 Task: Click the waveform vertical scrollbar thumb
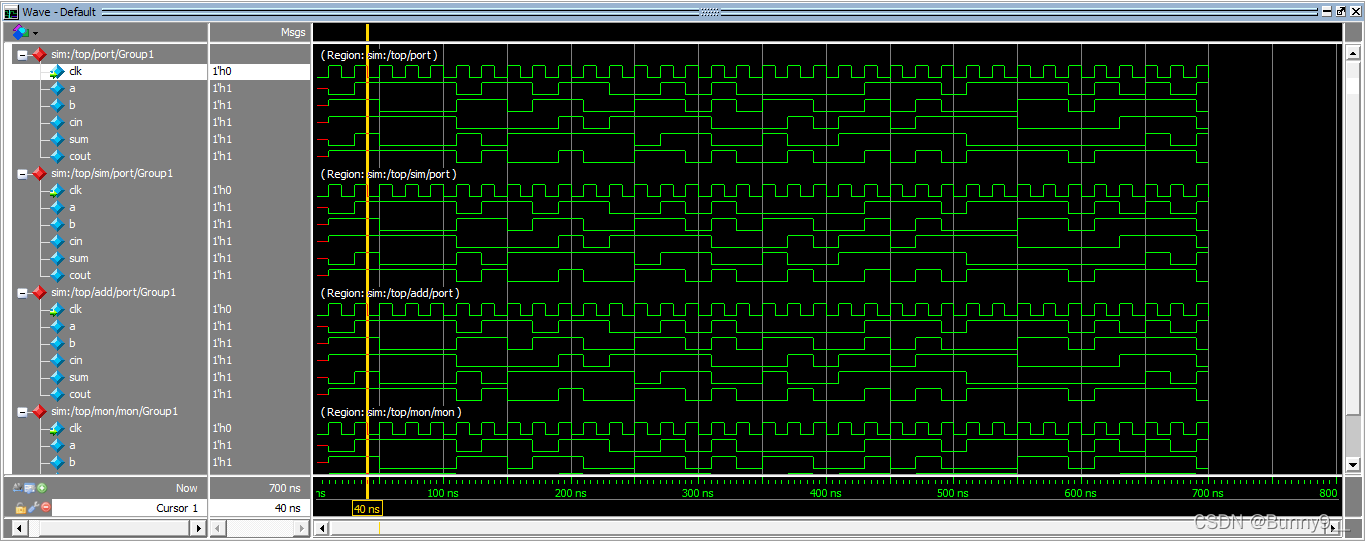[1353, 238]
